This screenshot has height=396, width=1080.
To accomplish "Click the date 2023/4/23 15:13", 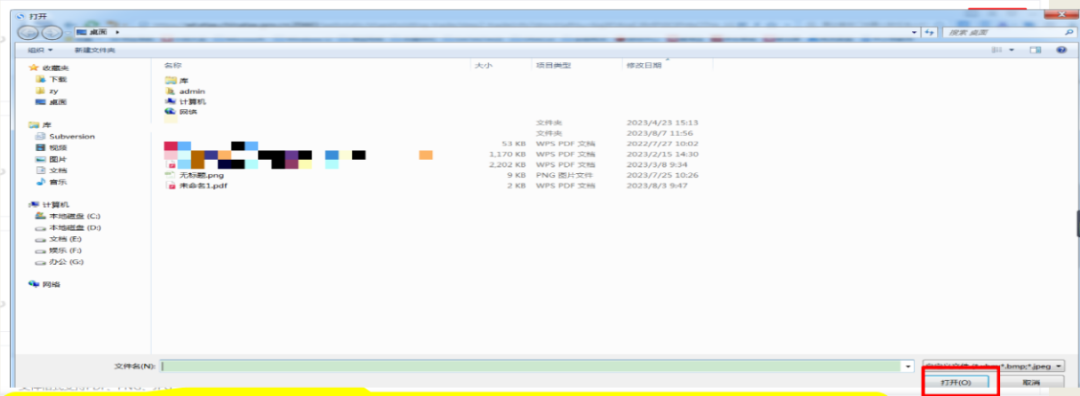I will tap(663, 123).
